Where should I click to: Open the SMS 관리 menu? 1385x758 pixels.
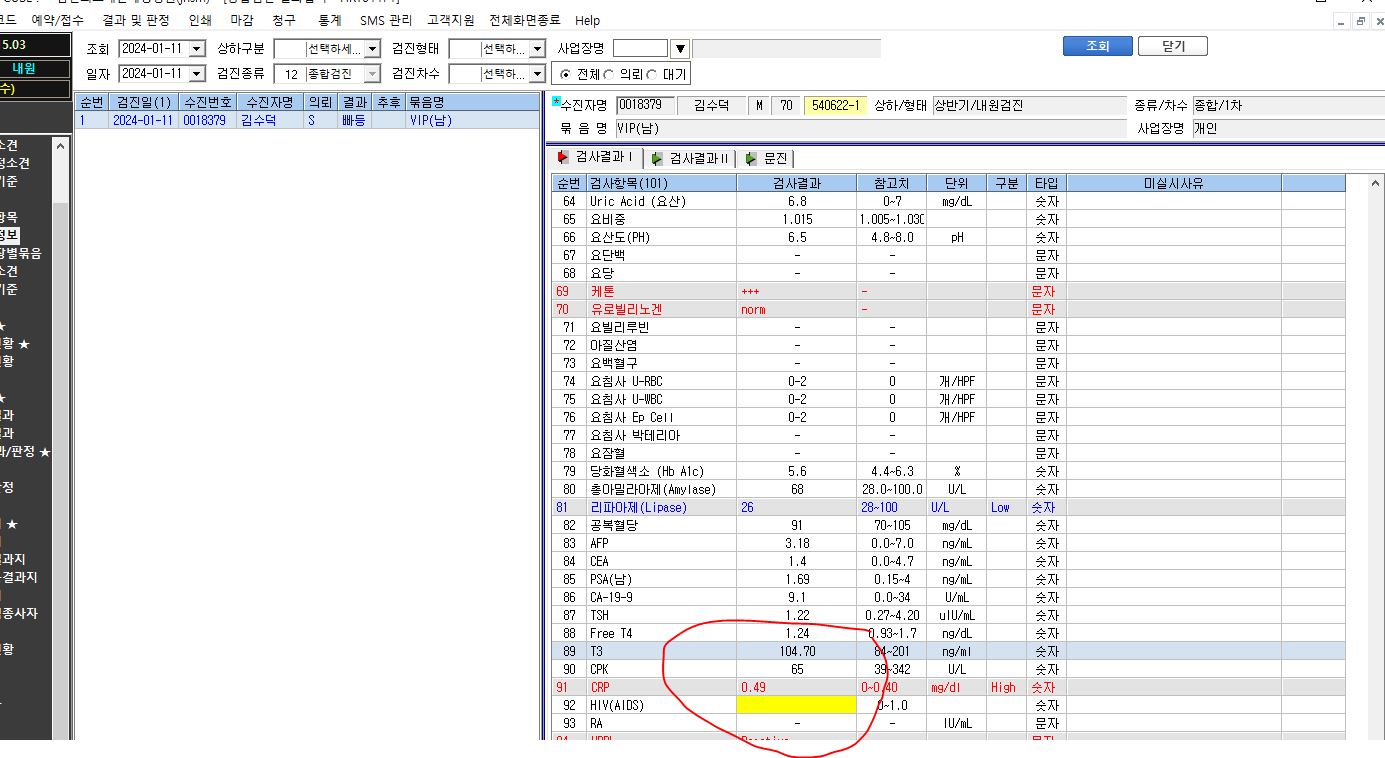(386, 20)
